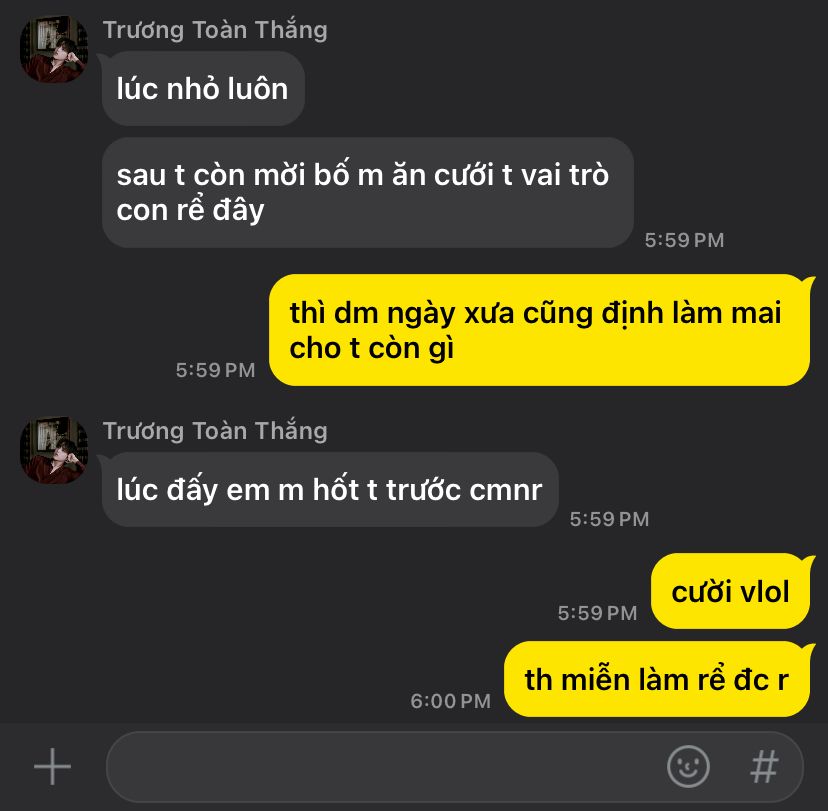Image resolution: width=828 pixels, height=811 pixels.
Task: Select the 'lúc nhỏ luôn' message bubble
Action: tap(203, 89)
